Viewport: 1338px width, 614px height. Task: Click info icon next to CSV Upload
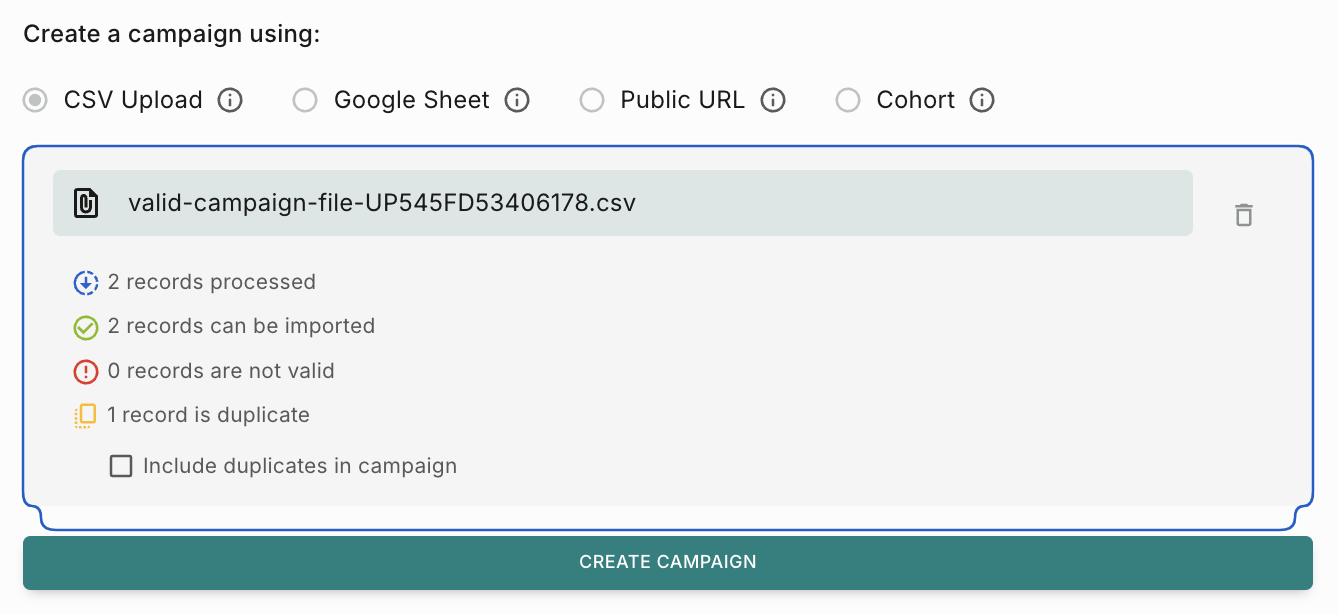pyautogui.click(x=231, y=100)
